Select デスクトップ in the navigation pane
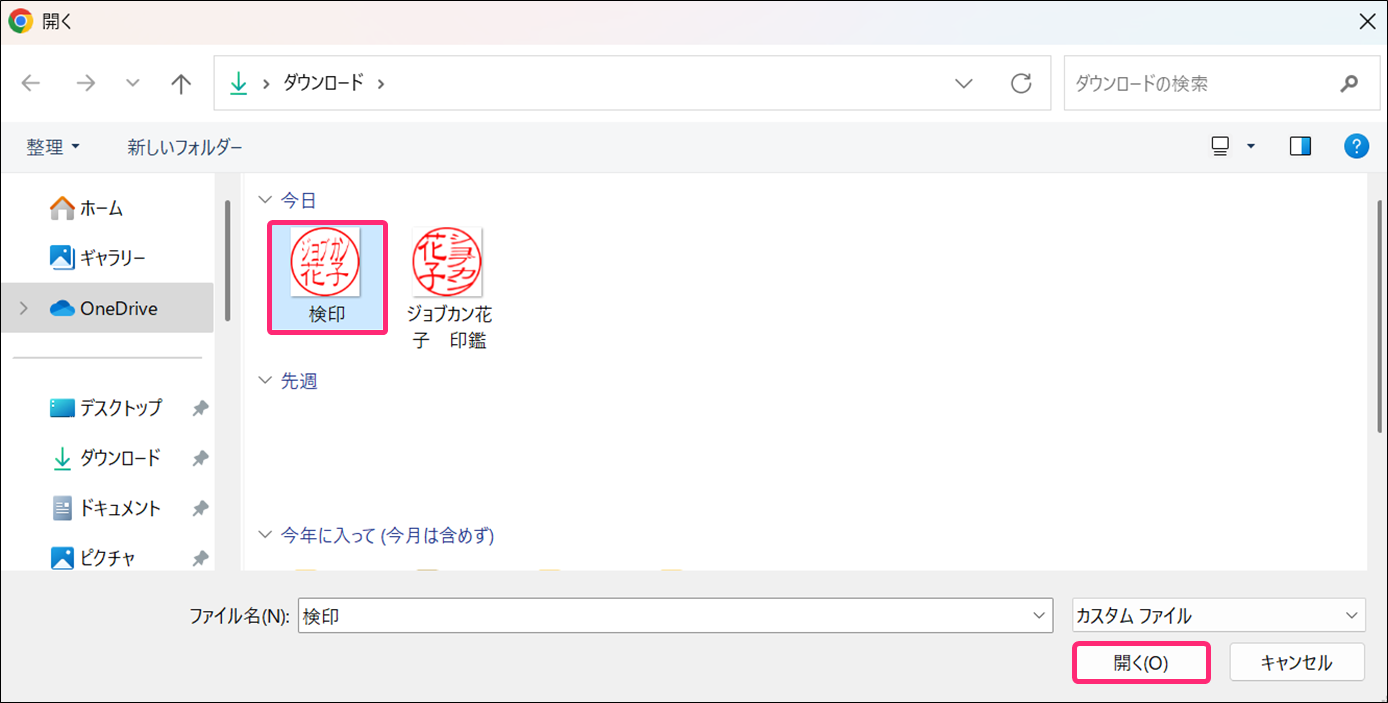 [120, 408]
